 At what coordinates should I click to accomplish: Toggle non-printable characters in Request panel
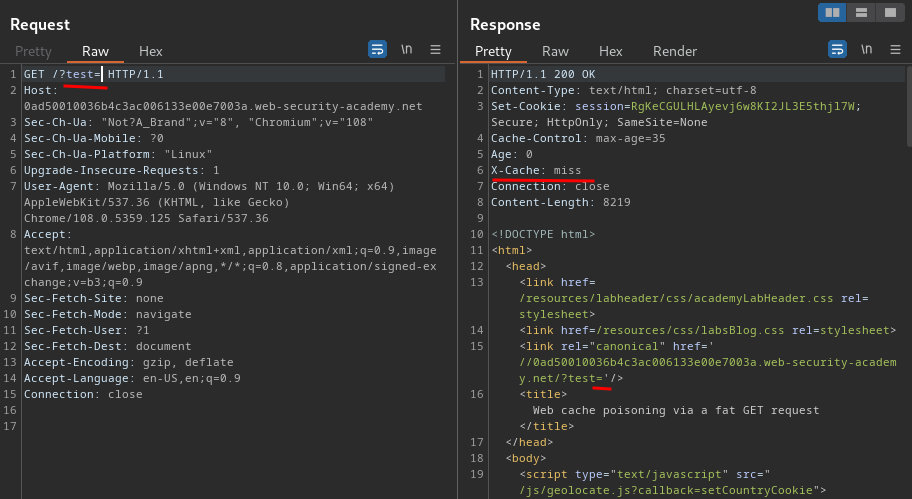[407, 49]
